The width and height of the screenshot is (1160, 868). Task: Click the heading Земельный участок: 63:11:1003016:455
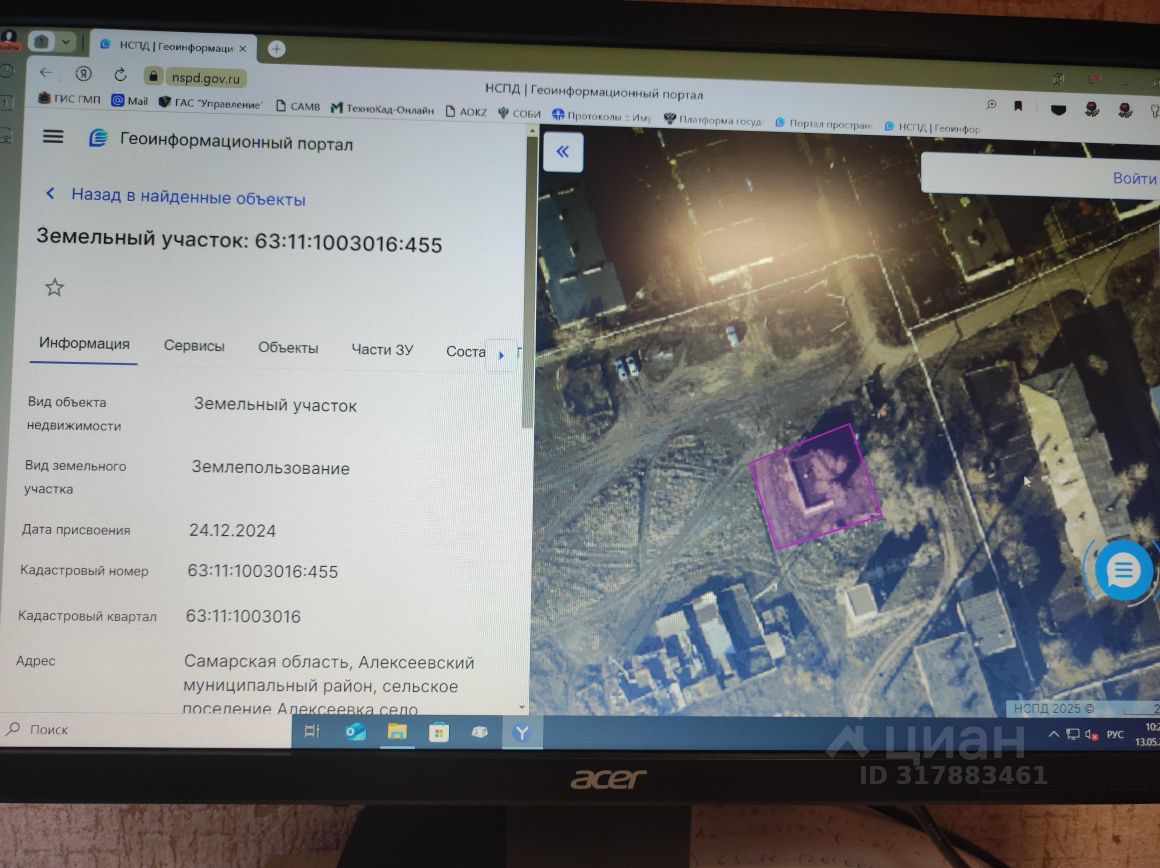[239, 240]
